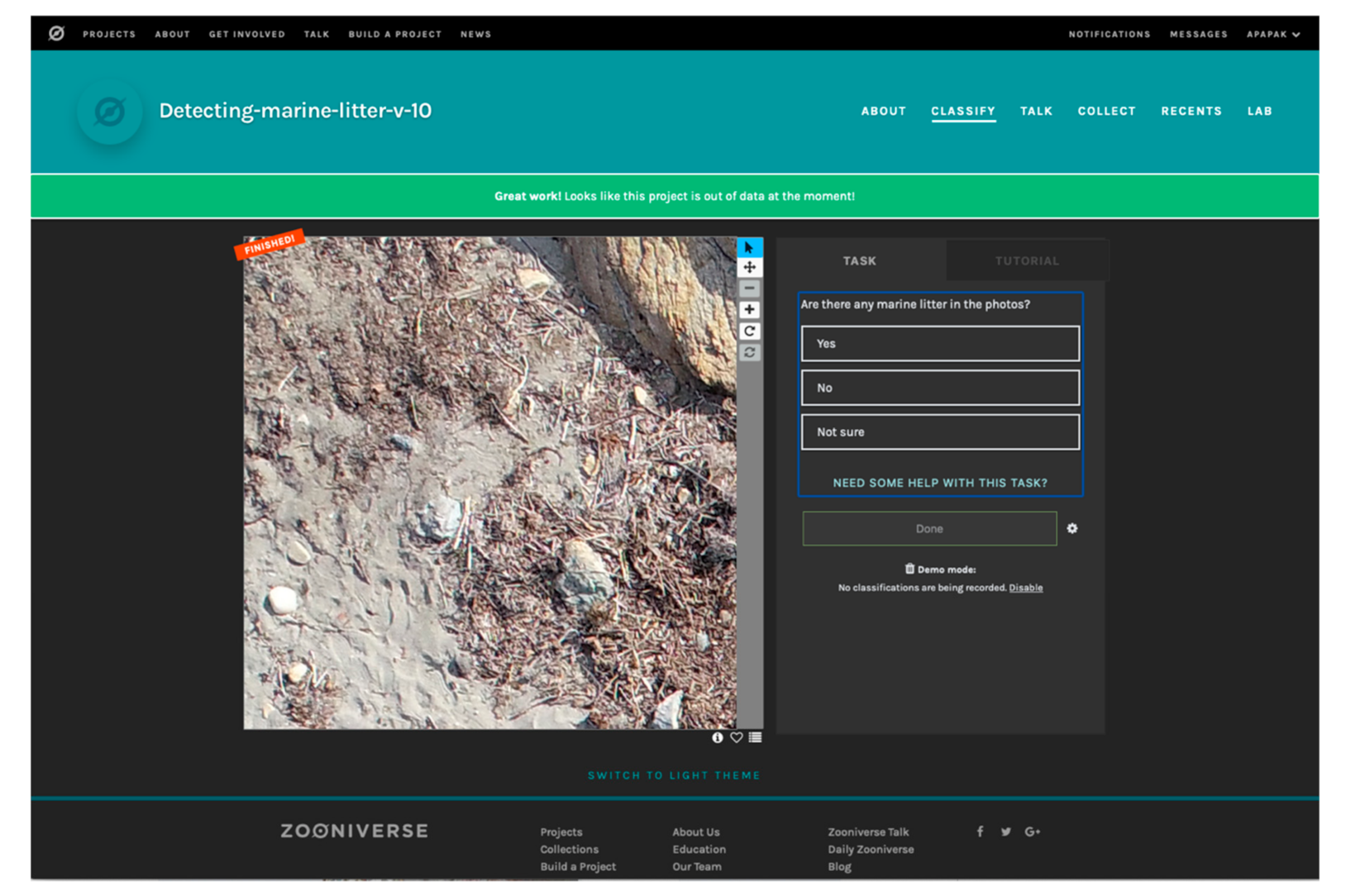The image size is (1346, 896).
Task: Choose the Yes answer
Action: (940, 343)
